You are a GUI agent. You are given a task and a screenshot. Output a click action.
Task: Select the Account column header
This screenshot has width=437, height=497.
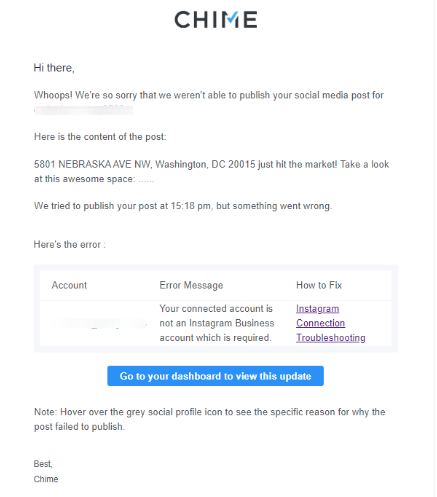pos(69,285)
